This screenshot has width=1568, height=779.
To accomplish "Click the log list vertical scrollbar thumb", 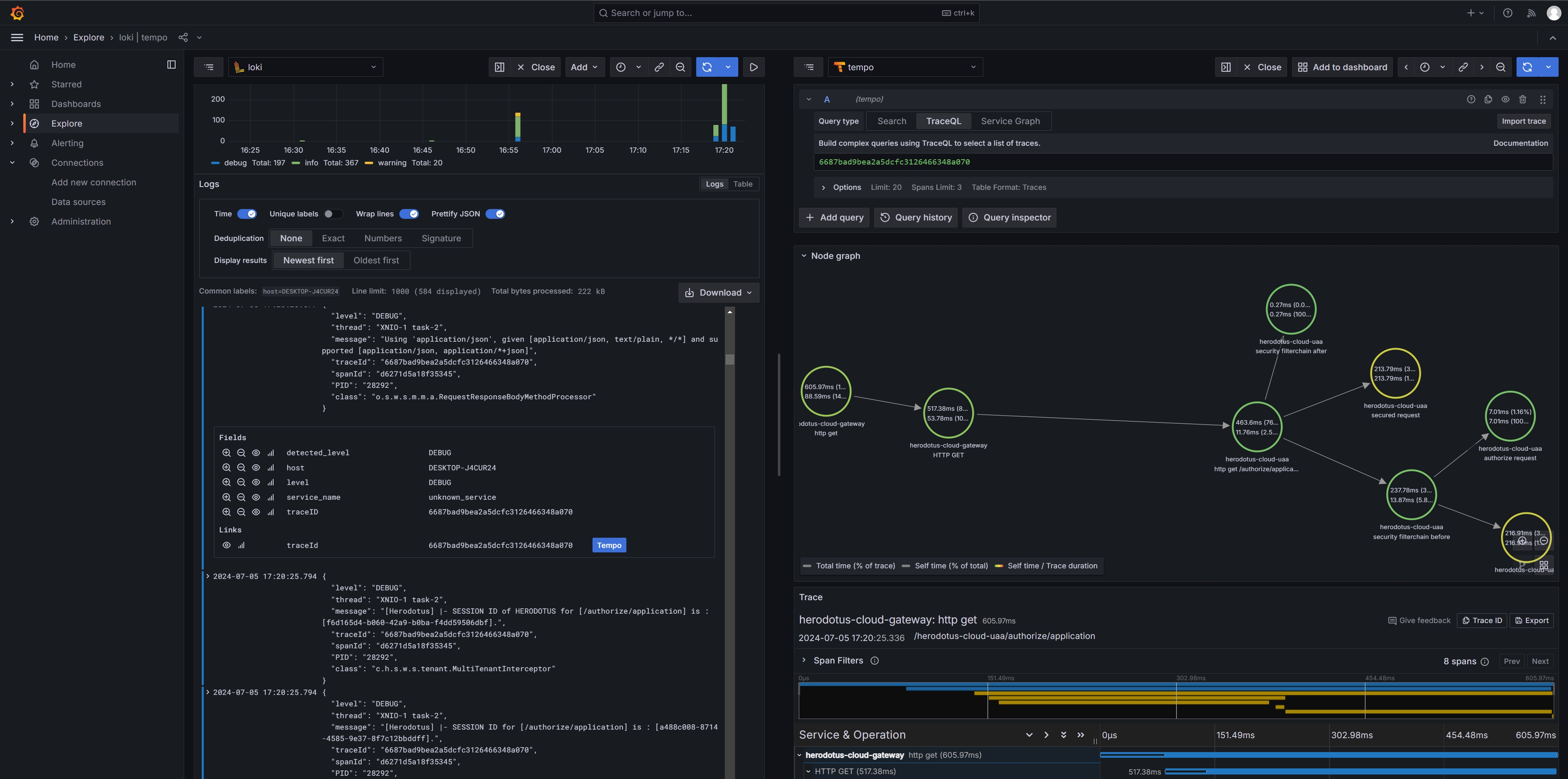I will pos(730,359).
